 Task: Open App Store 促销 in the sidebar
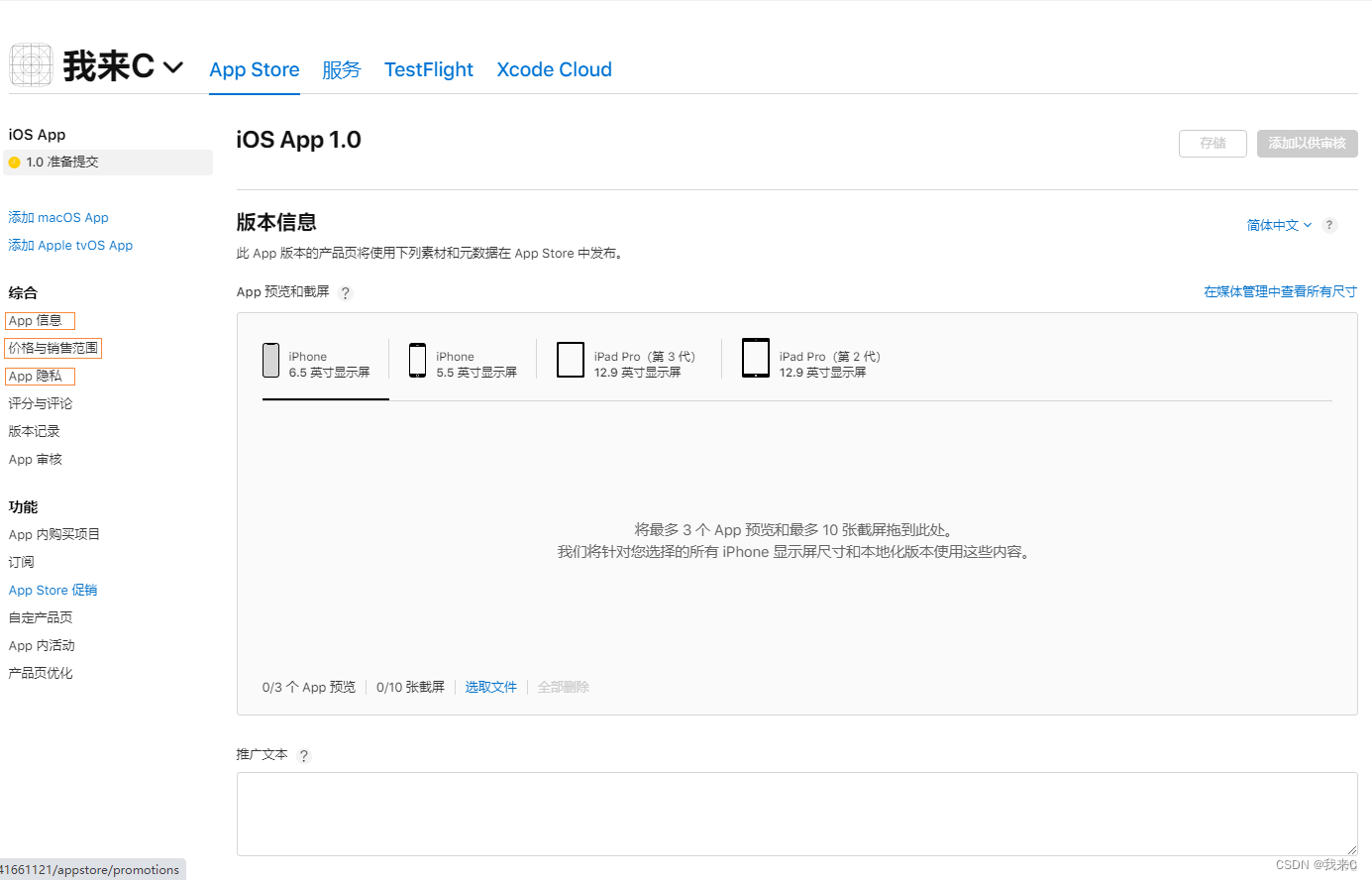[x=53, y=590]
